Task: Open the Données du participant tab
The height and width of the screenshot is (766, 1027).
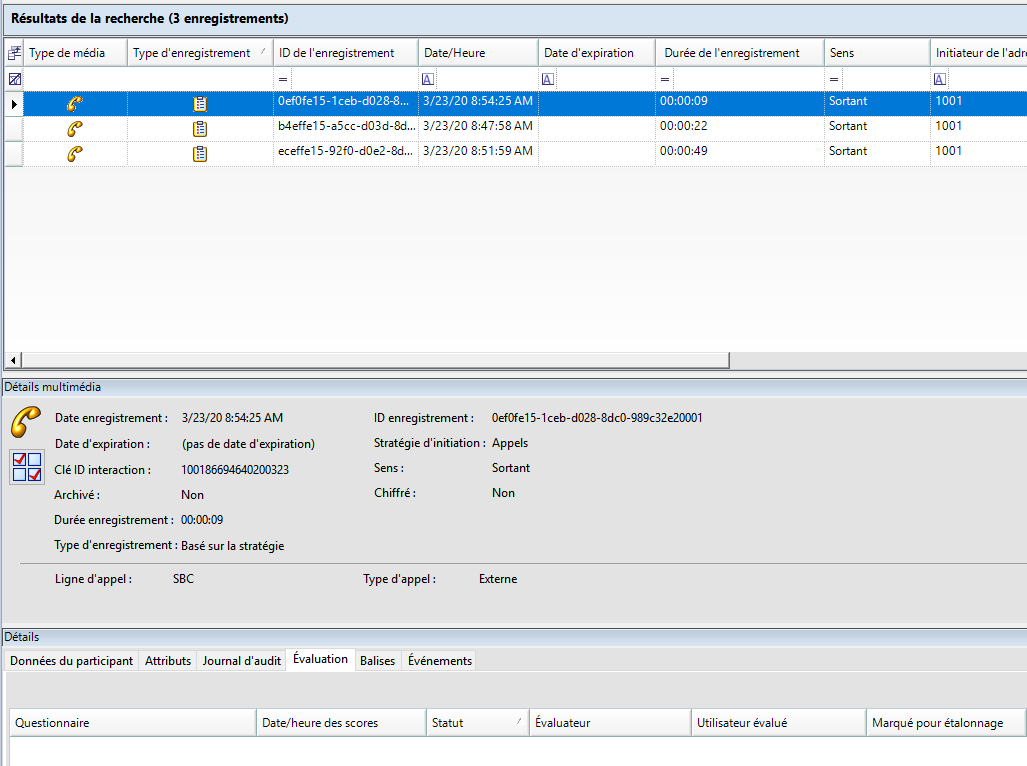Action: pos(71,661)
